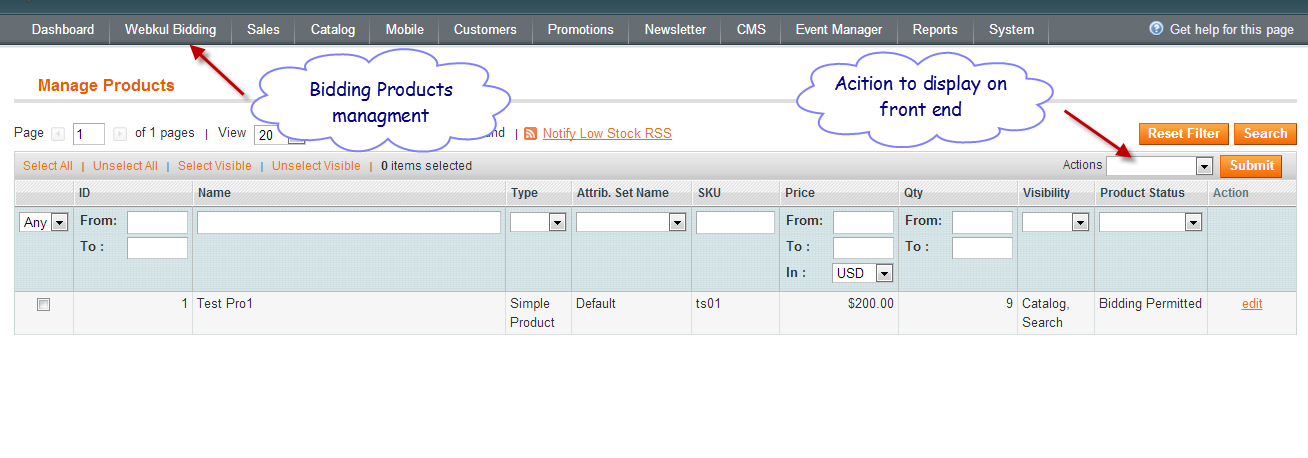Click the page number input field
The image size is (1308, 458).
pos(89,134)
